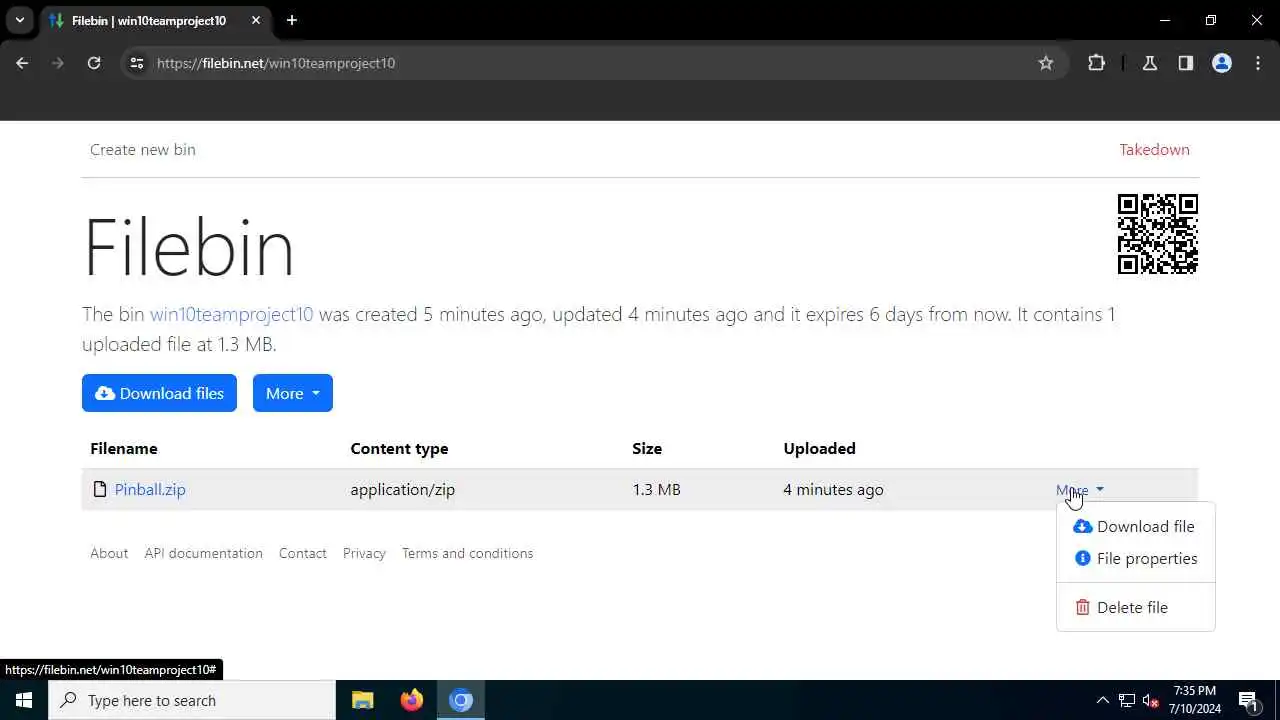The height and width of the screenshot is (720, 1280).
Task: Click the Takedown link
Action: click(1154, 150)
